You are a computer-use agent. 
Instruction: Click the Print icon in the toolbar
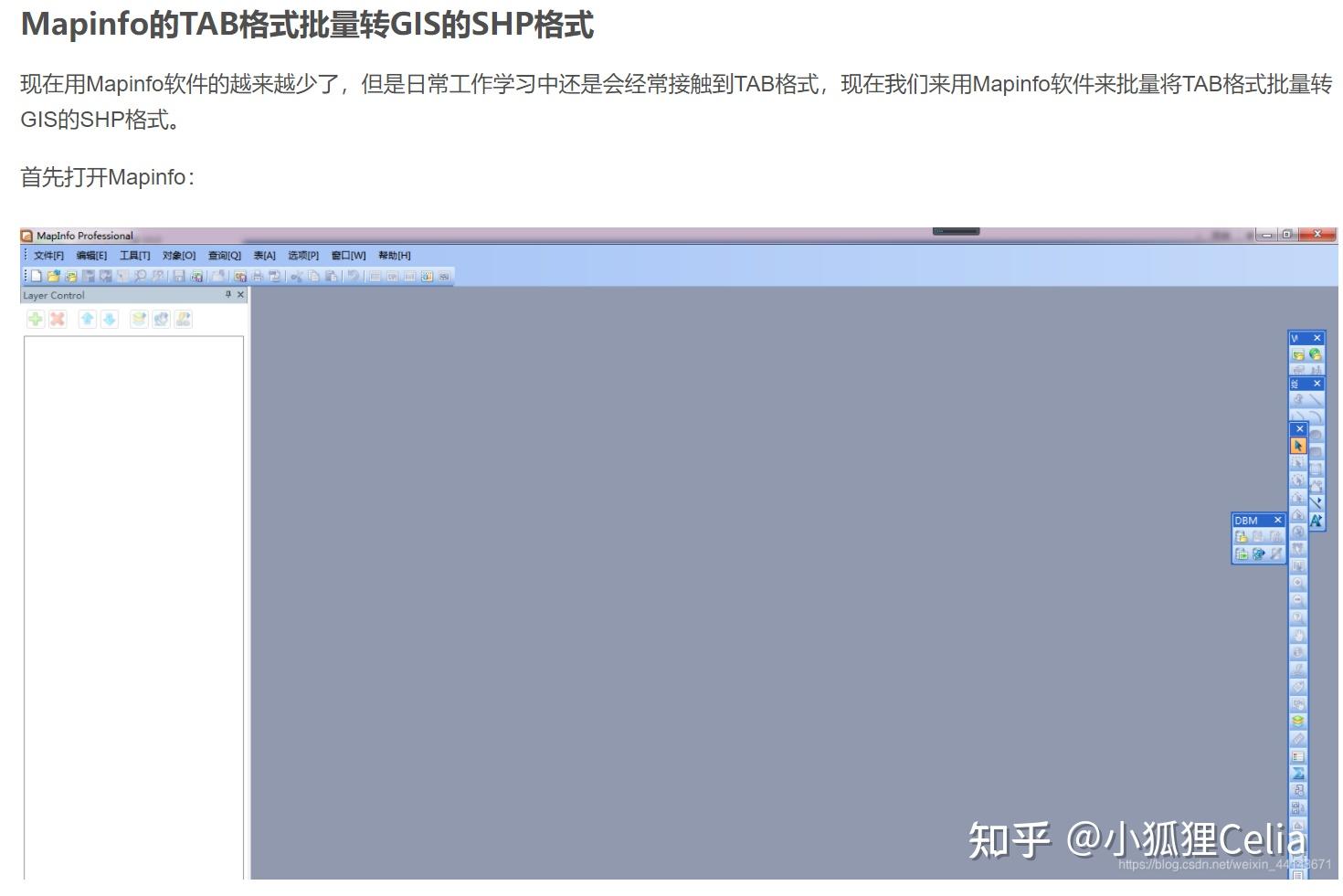(258, 277)
